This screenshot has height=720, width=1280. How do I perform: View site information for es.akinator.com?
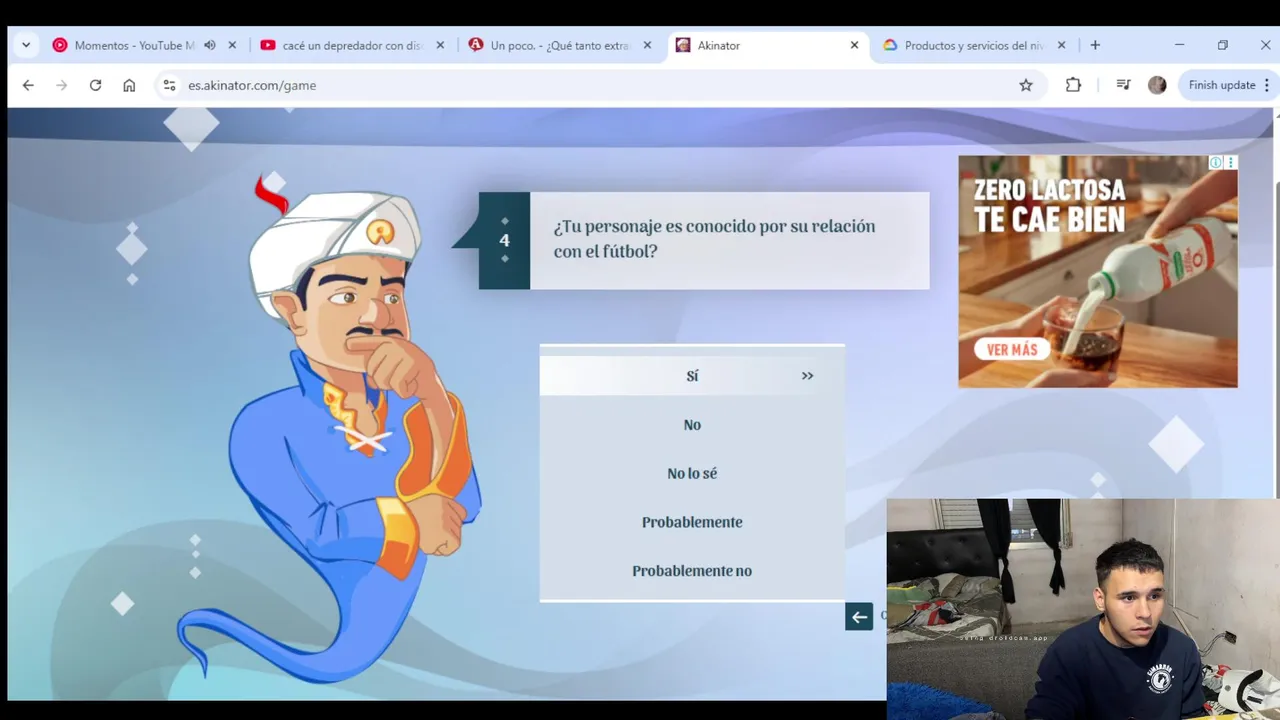169,85
